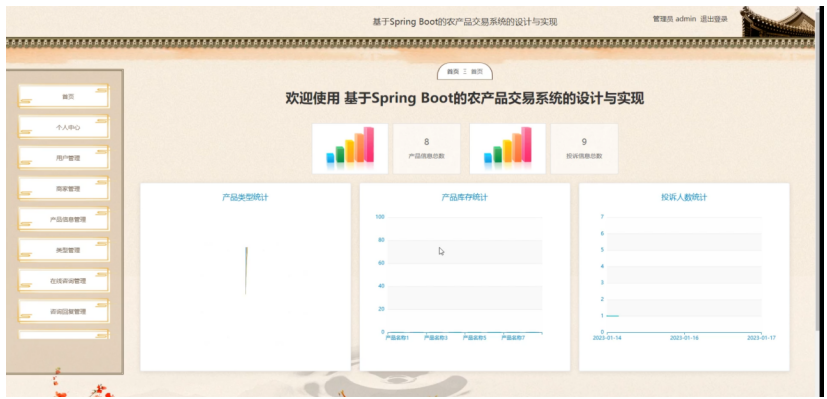Click the data bar at 2023-01-14
Viewport: 827px width, 399px height.
coord(612,316)
